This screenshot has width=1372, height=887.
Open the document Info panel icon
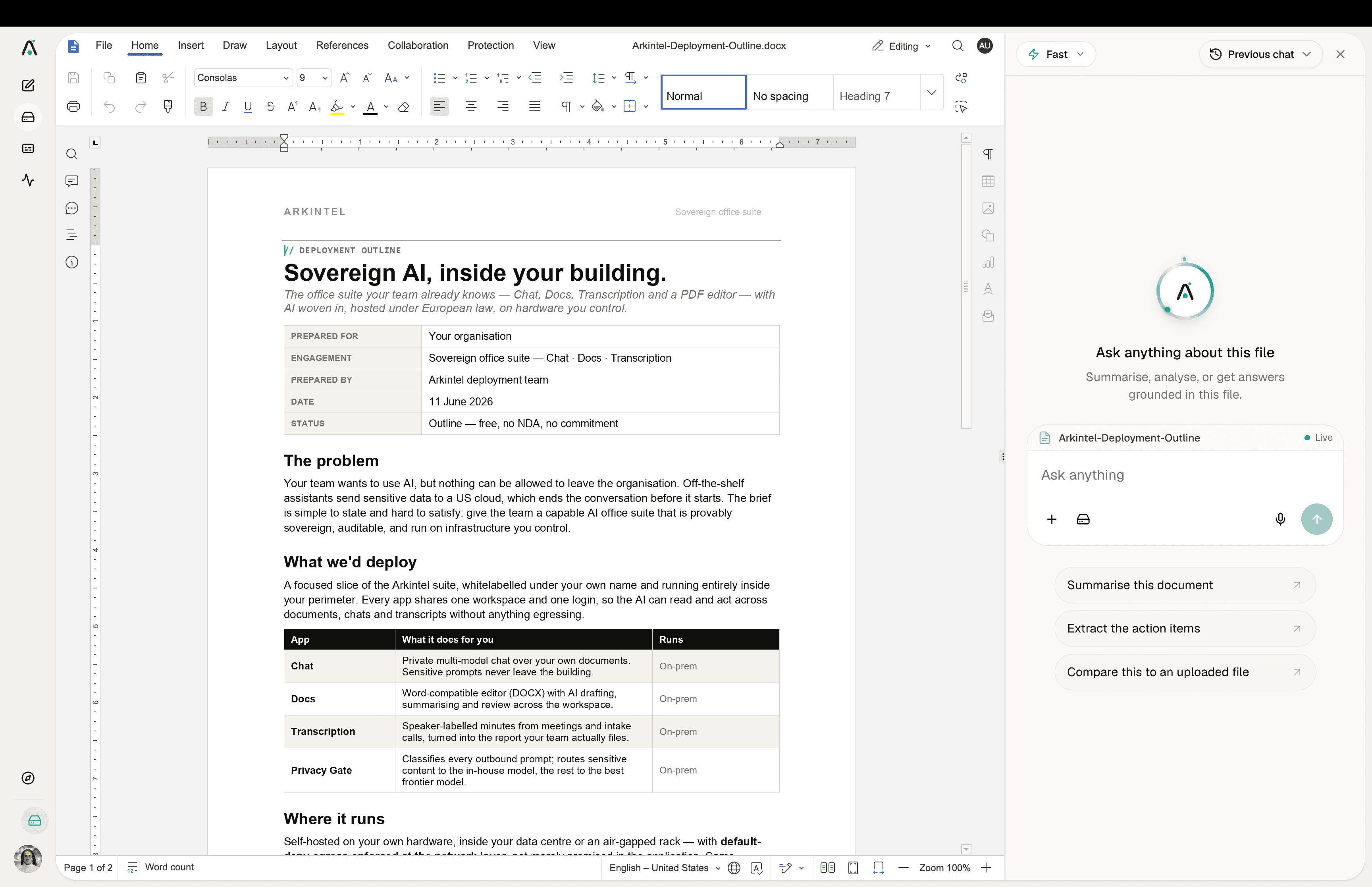(x=71, y=262)
